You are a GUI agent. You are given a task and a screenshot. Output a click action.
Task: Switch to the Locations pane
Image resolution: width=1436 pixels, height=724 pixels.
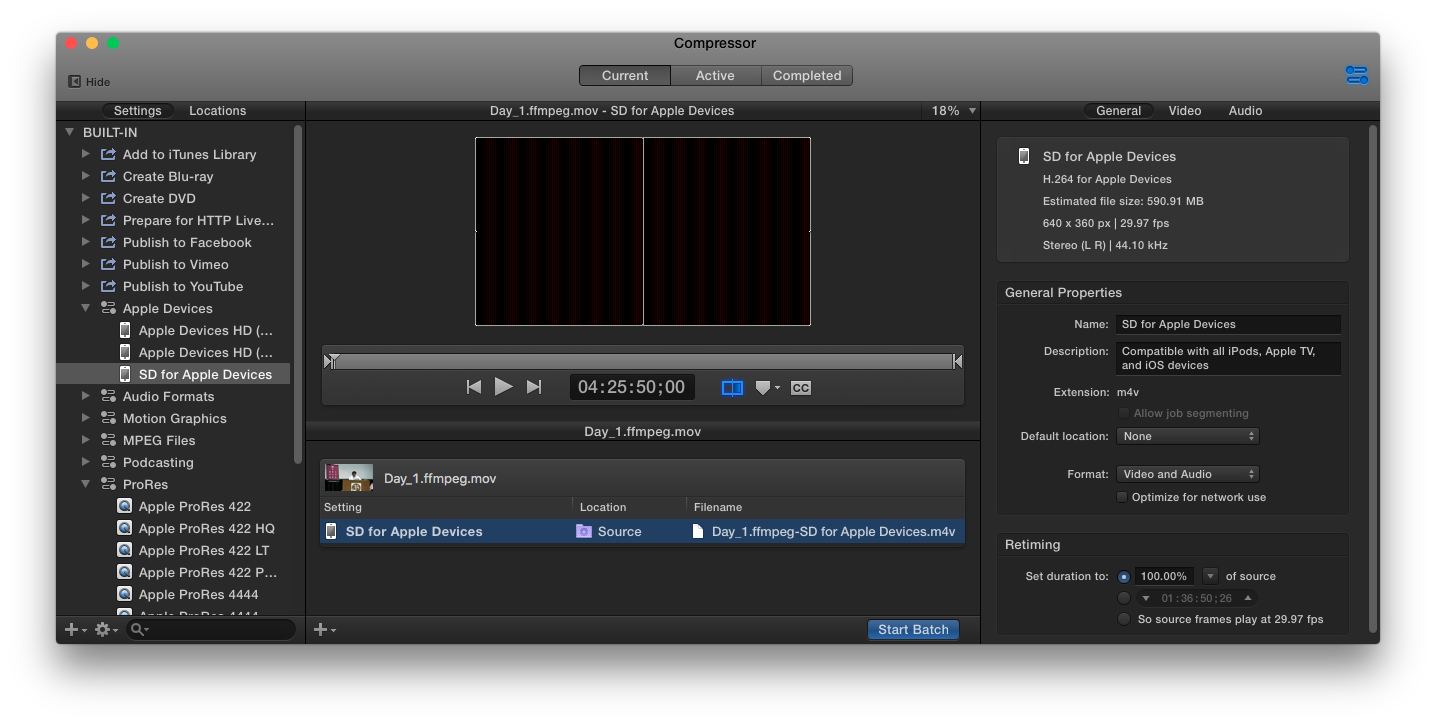pos(217,111)
